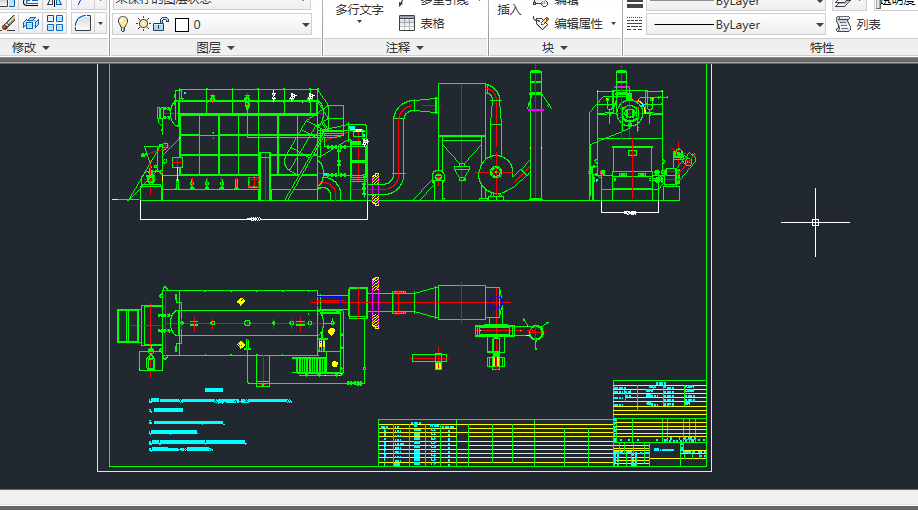Toggle layer on/off light bulb

[x=123, y=24]
